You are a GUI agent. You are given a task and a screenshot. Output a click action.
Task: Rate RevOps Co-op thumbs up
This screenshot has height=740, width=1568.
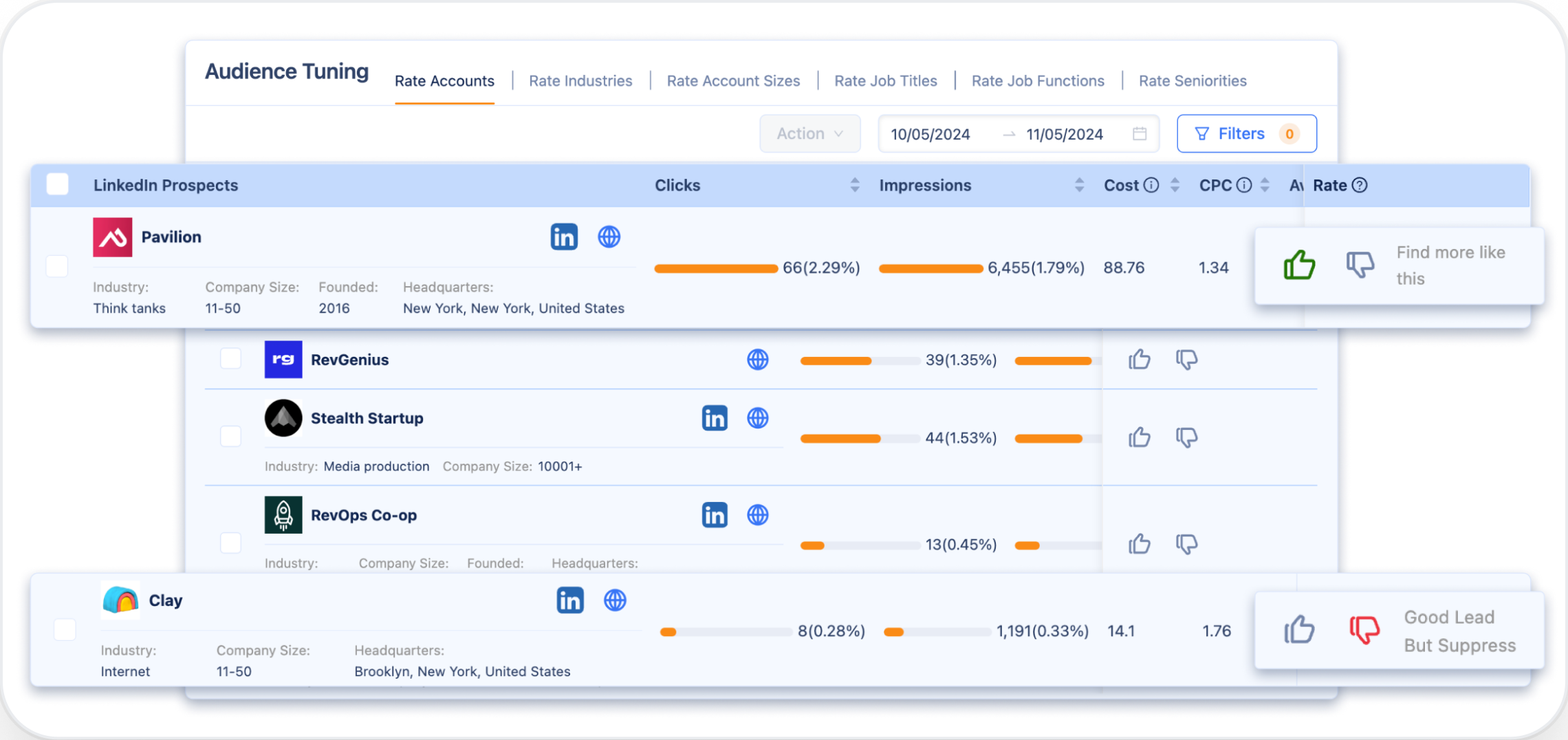[1140, 544]
